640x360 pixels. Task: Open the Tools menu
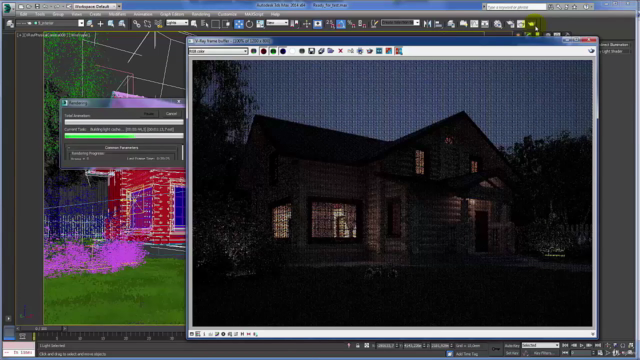(x=40, y=14)
